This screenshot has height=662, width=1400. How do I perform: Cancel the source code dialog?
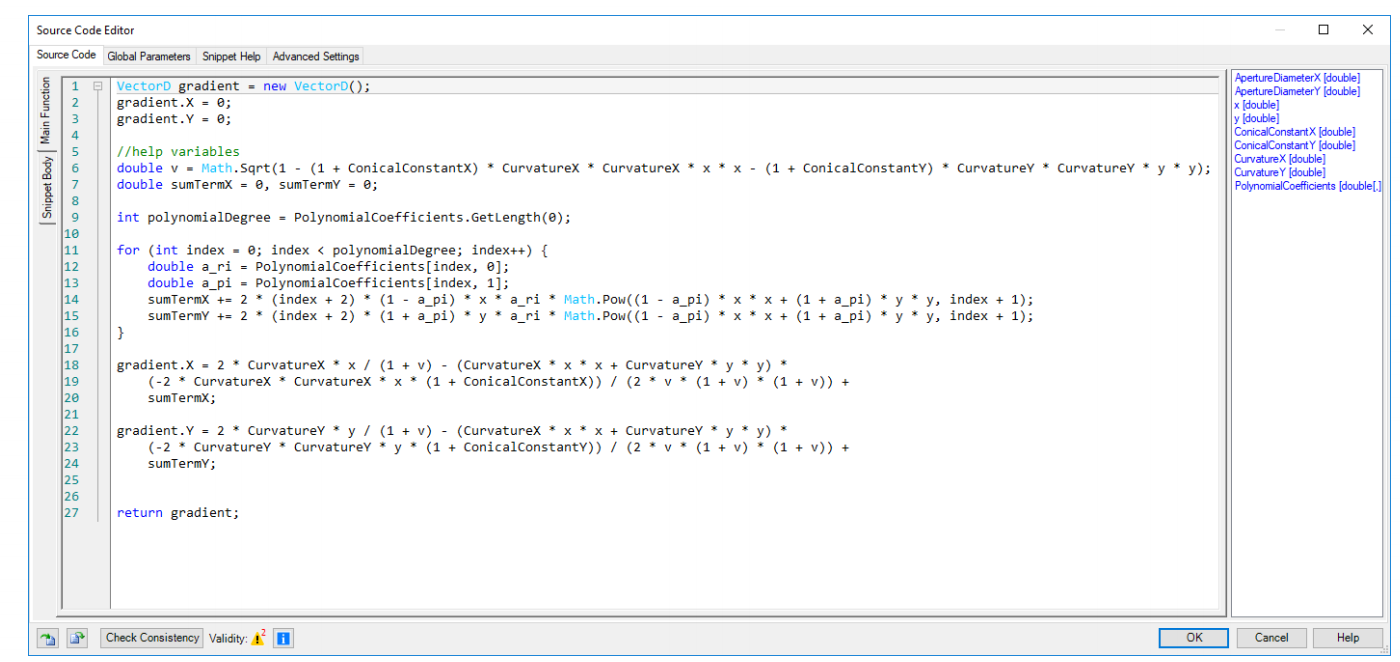1270,638
